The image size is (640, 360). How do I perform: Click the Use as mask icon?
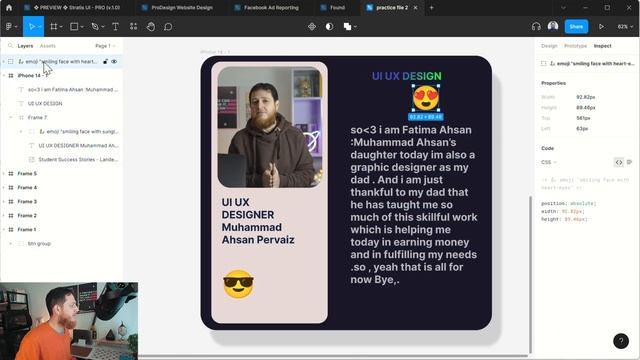[x=329, y=27]
